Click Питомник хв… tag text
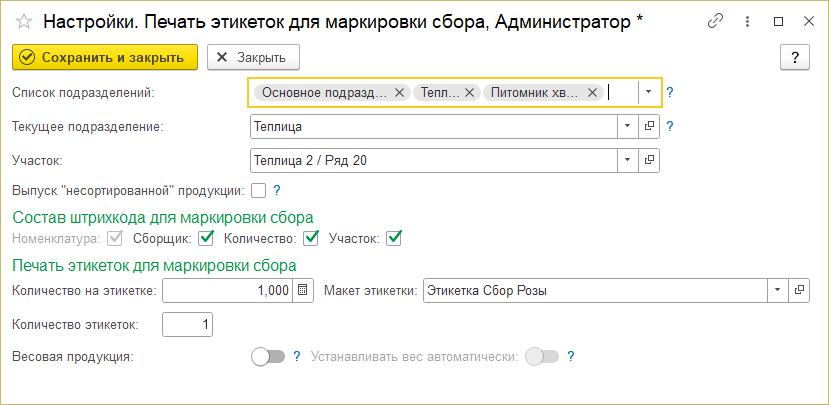This screenshot has height=405, width=829. [535, 93]
